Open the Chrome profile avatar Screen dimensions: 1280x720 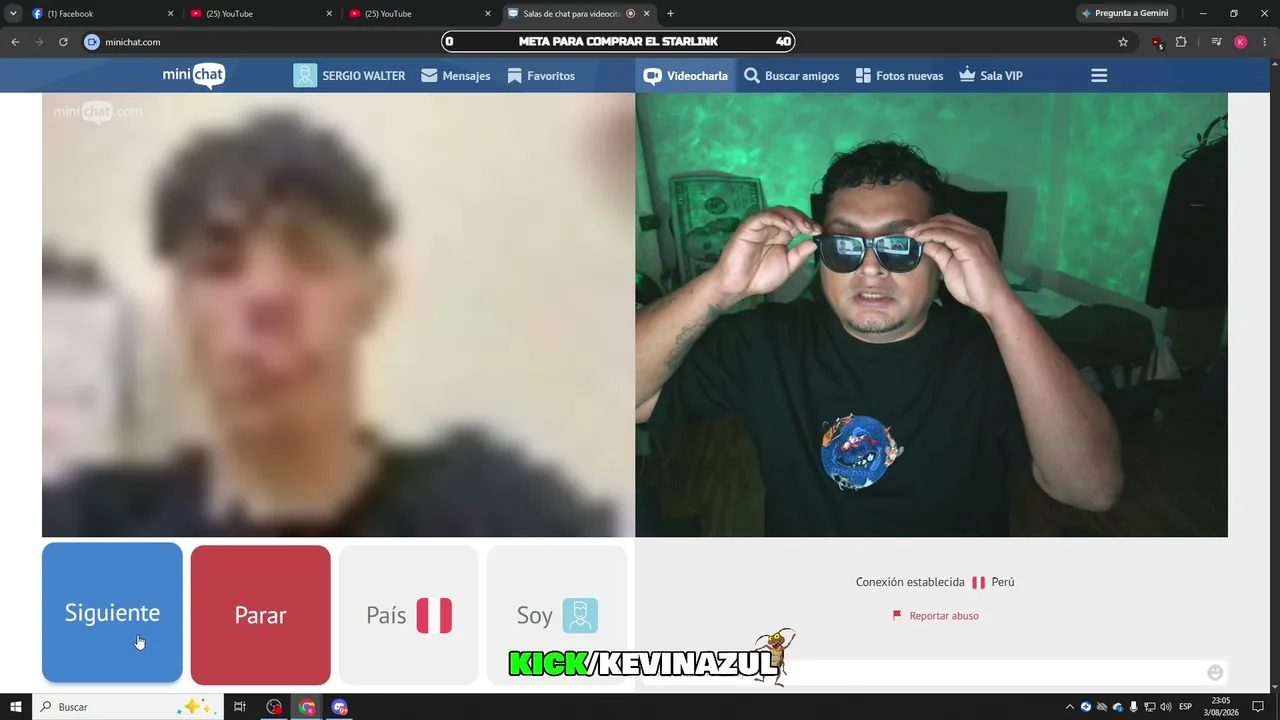tap(1240, 42)
